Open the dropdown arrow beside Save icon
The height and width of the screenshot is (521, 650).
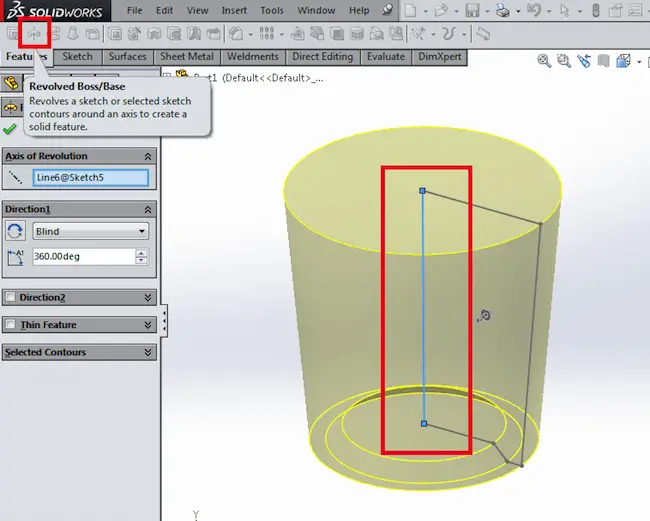(x=488, y=11)
